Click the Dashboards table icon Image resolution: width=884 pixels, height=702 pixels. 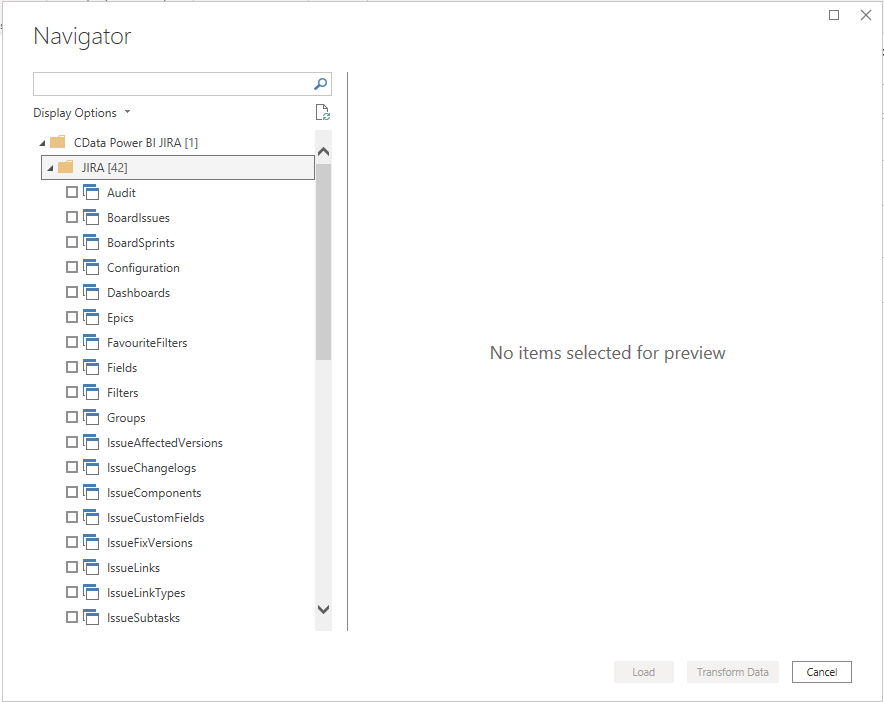91,292
